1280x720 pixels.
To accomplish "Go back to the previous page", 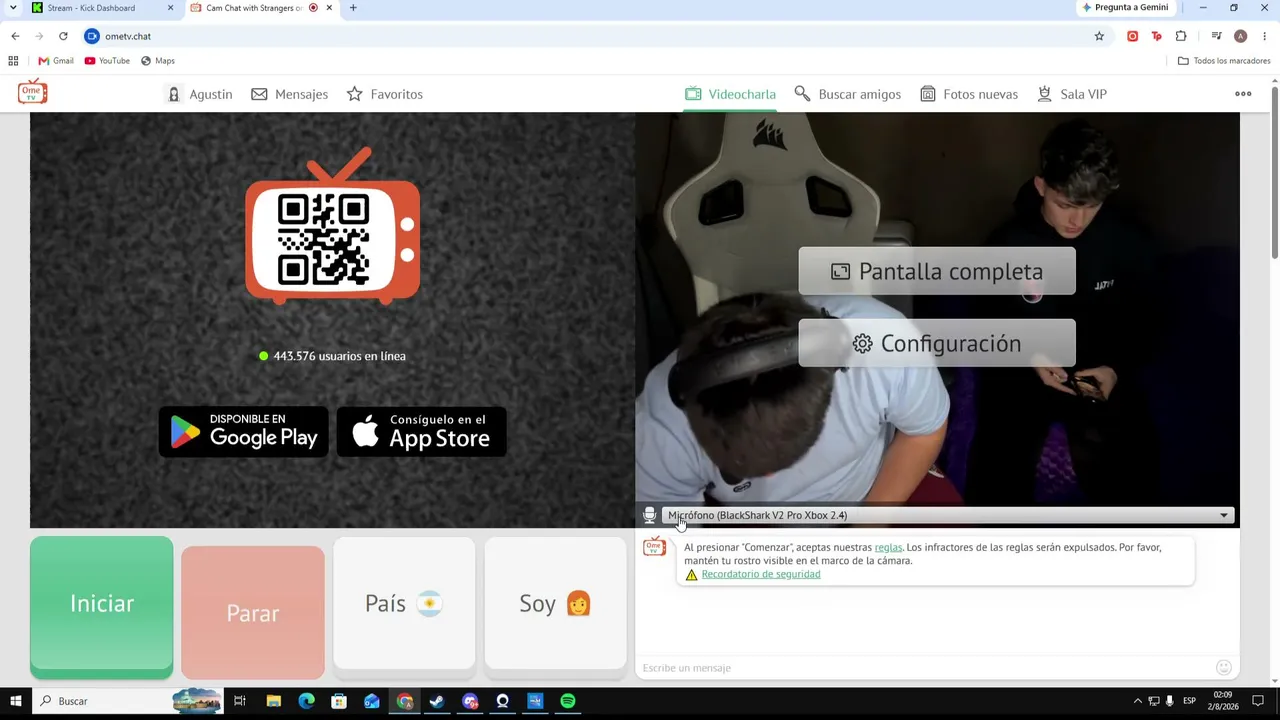I will (x=15, y=36).
